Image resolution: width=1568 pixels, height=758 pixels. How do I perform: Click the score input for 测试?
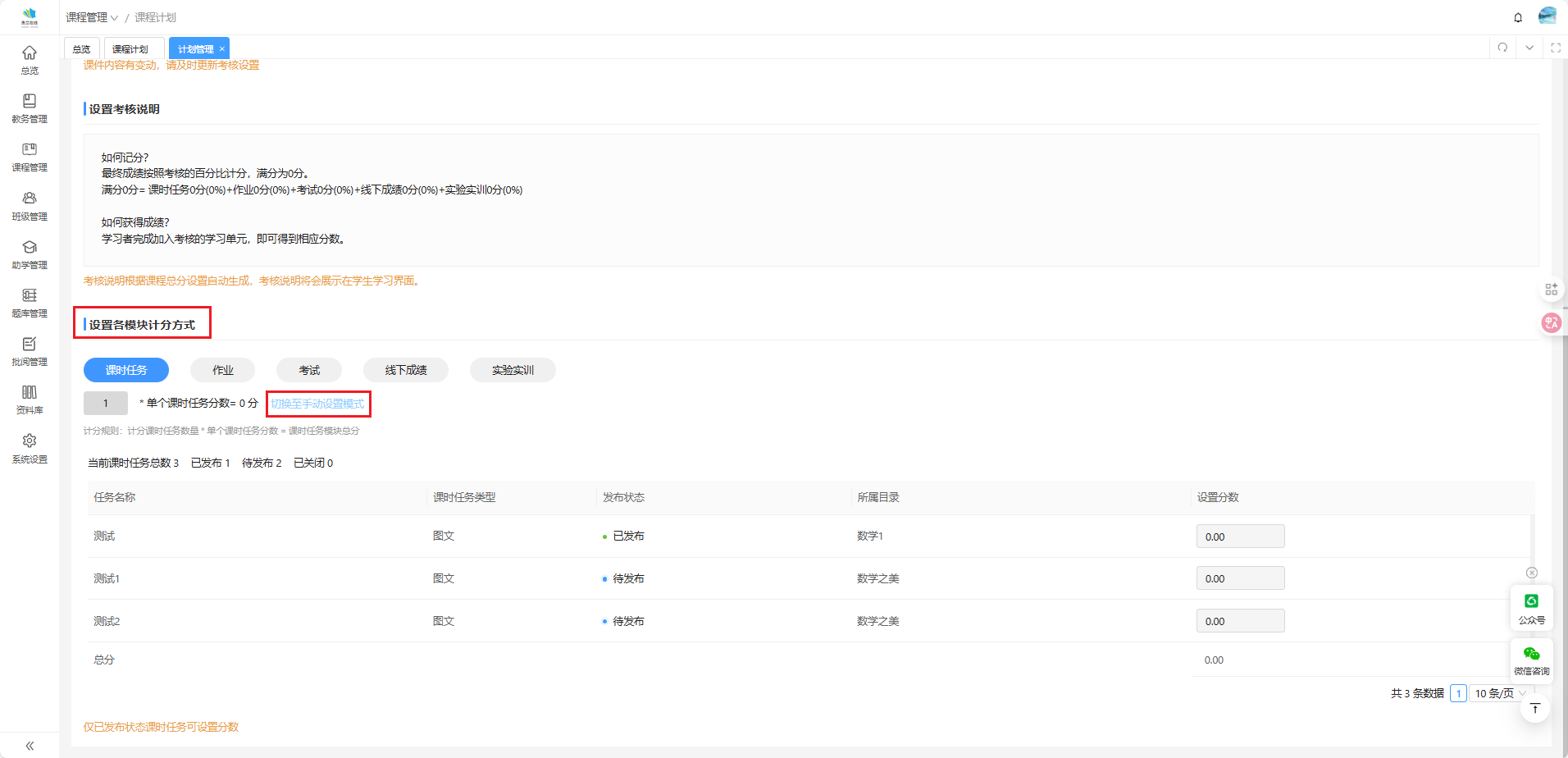(x=1240, y=537)
